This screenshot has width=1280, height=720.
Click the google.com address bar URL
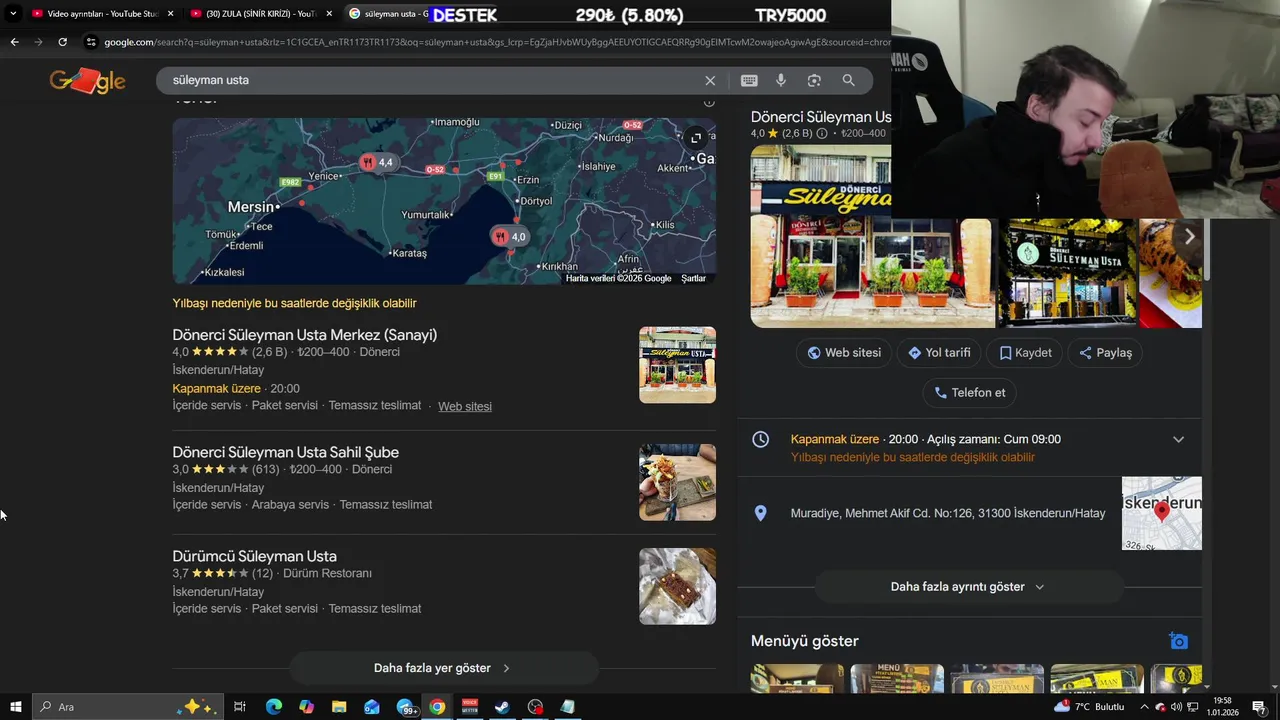coord(495,42)
